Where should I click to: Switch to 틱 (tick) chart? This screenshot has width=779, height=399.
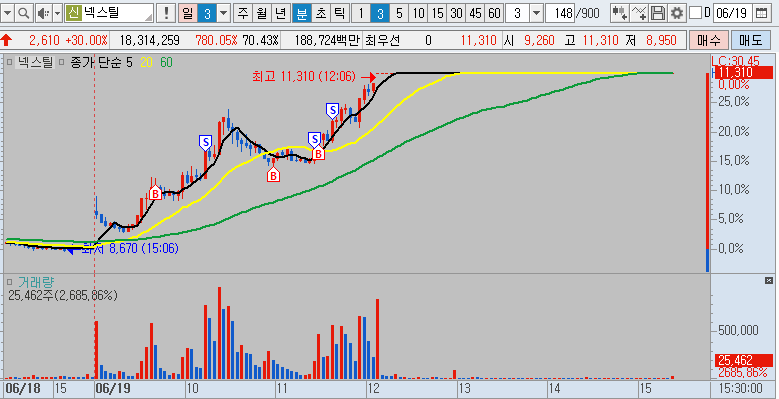pyautogui.click(x=340, y=13)
